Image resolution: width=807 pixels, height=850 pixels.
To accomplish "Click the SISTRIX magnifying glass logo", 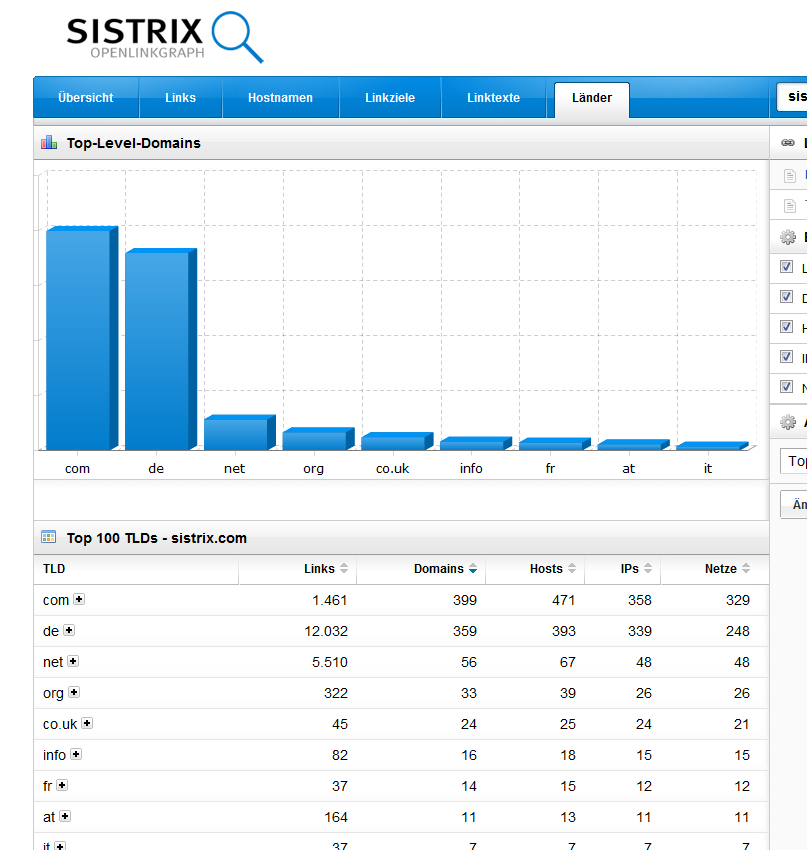I will coord(239,37).
